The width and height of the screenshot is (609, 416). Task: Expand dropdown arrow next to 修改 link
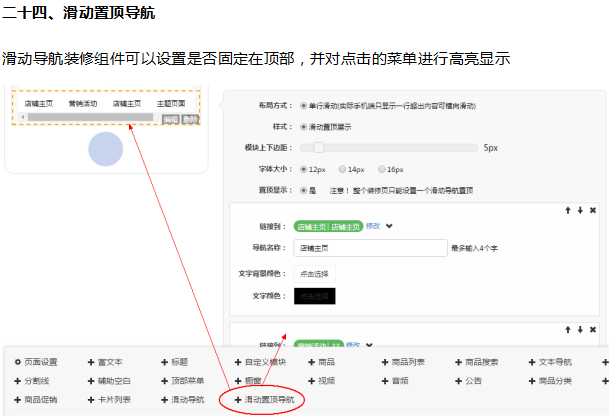tap(390, 226)
